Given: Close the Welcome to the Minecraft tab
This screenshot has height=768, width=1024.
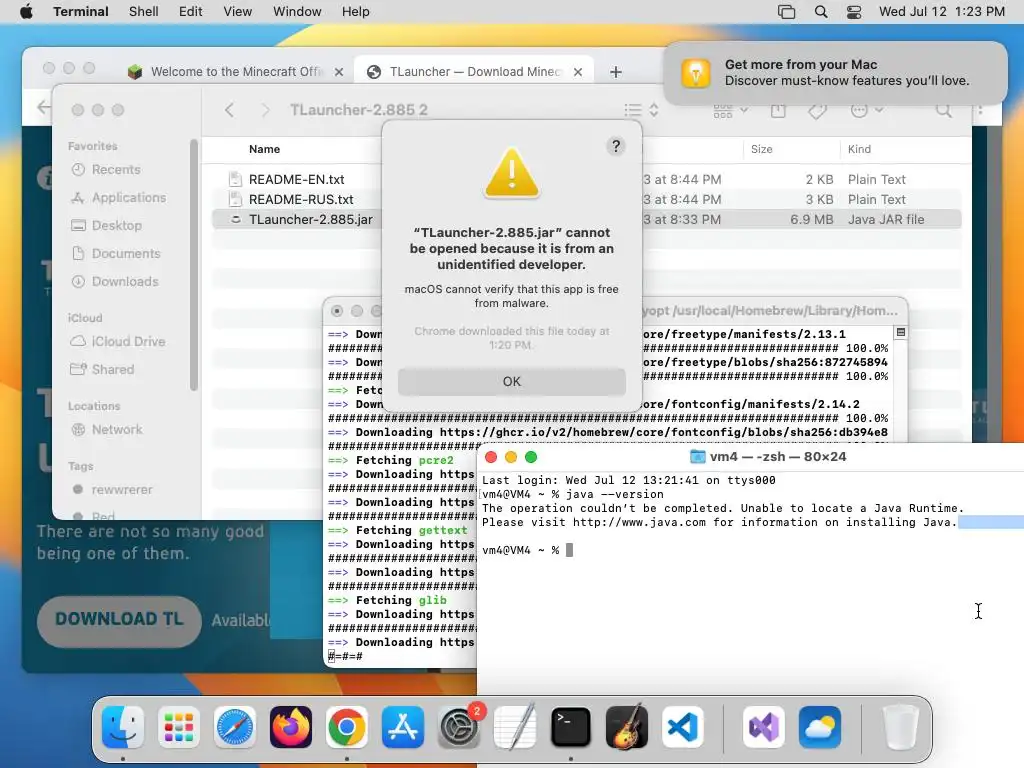Looking at the screenshot, I should tap(338, 72).
